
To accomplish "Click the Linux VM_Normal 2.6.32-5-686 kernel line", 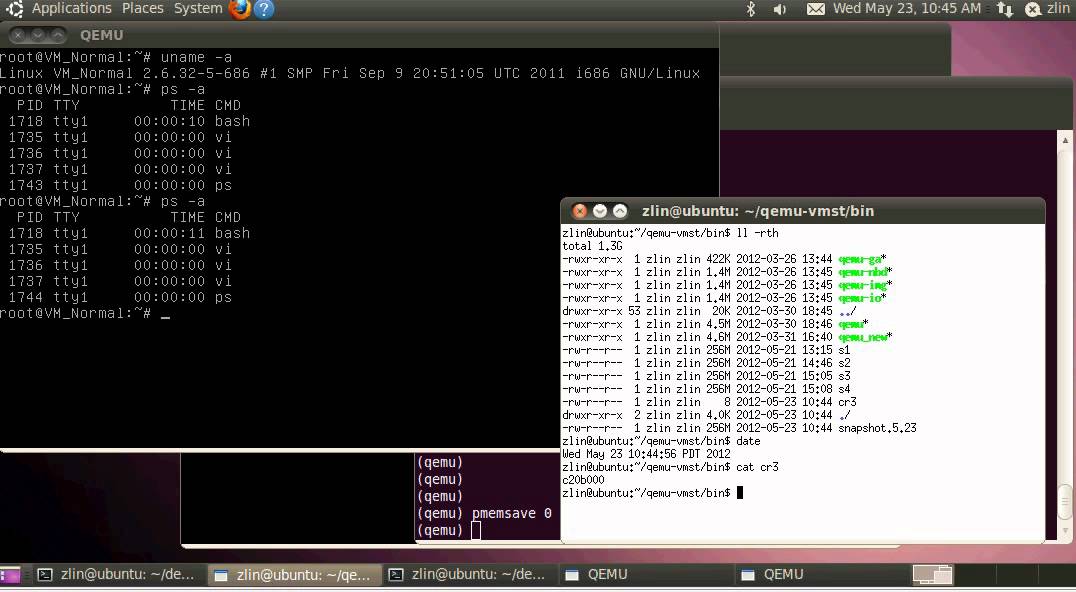I will click(x=350, y=73).
